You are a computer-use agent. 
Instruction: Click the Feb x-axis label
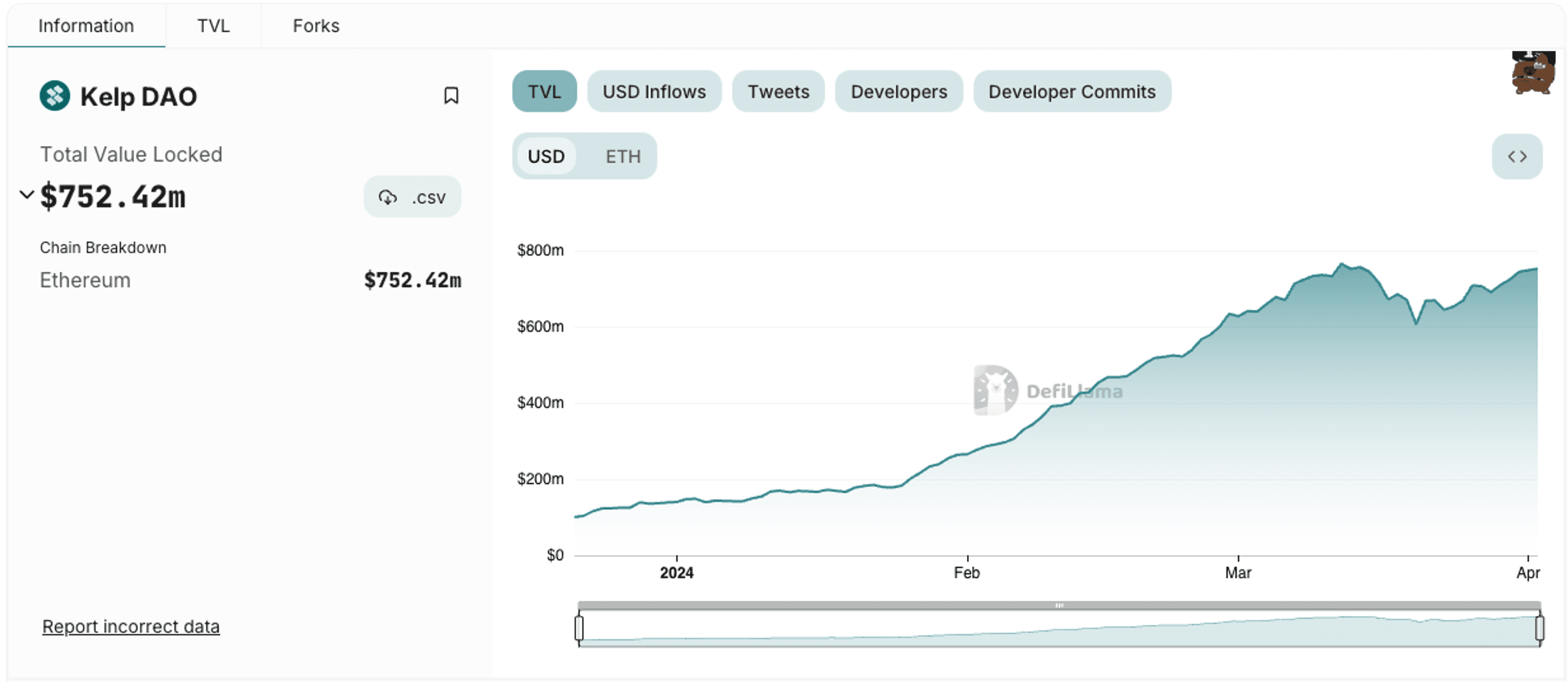pos(967,573)
